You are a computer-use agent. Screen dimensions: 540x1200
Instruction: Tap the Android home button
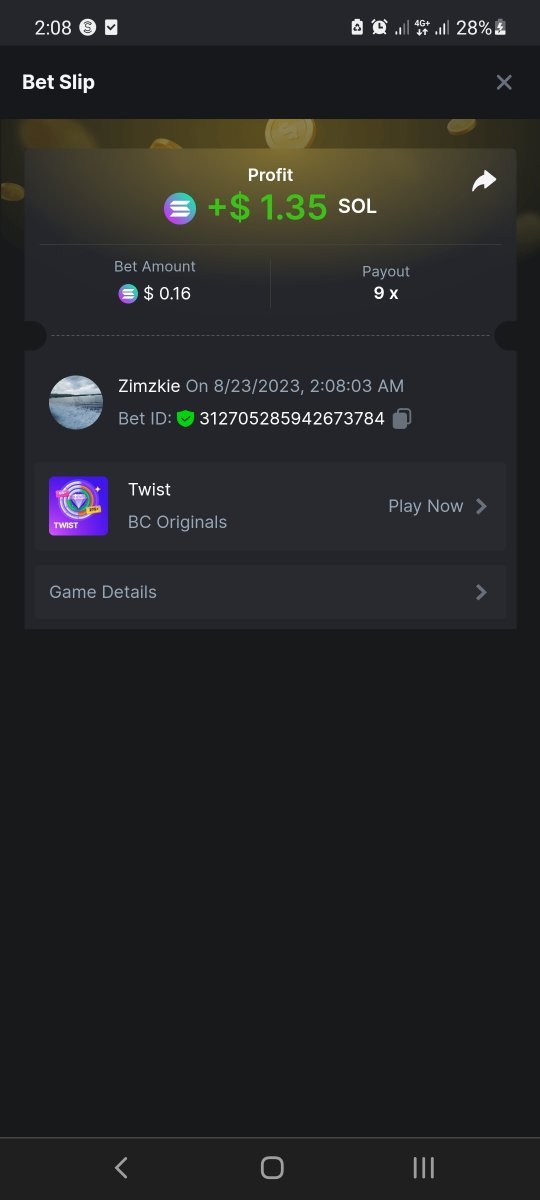pyautogui.click(x=271, y=1167)
